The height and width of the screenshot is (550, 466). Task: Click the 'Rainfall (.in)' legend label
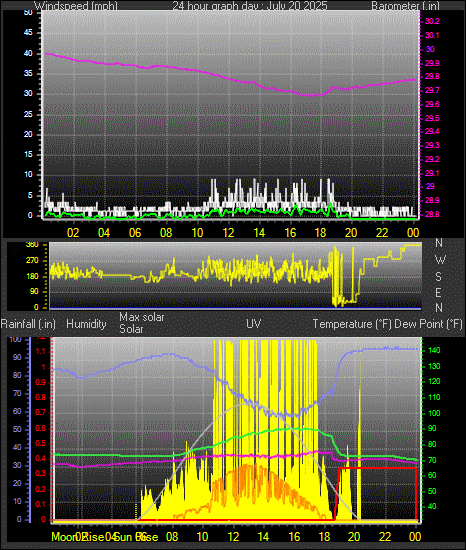pos(28,324)
